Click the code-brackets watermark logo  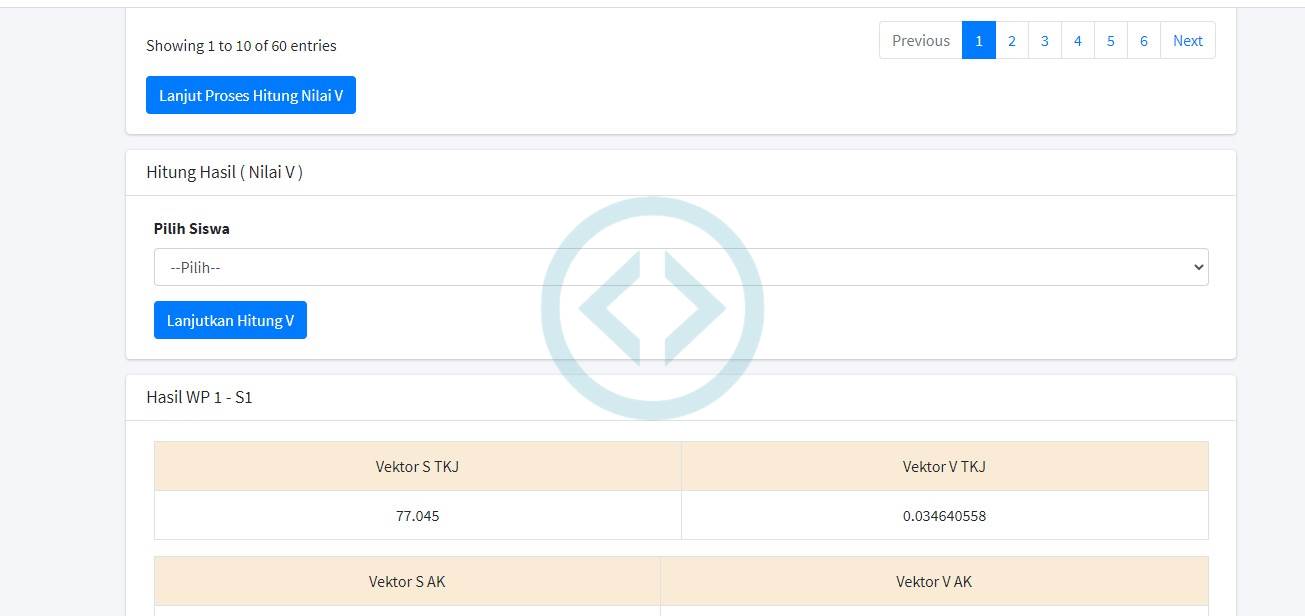[x=652, y=308]
